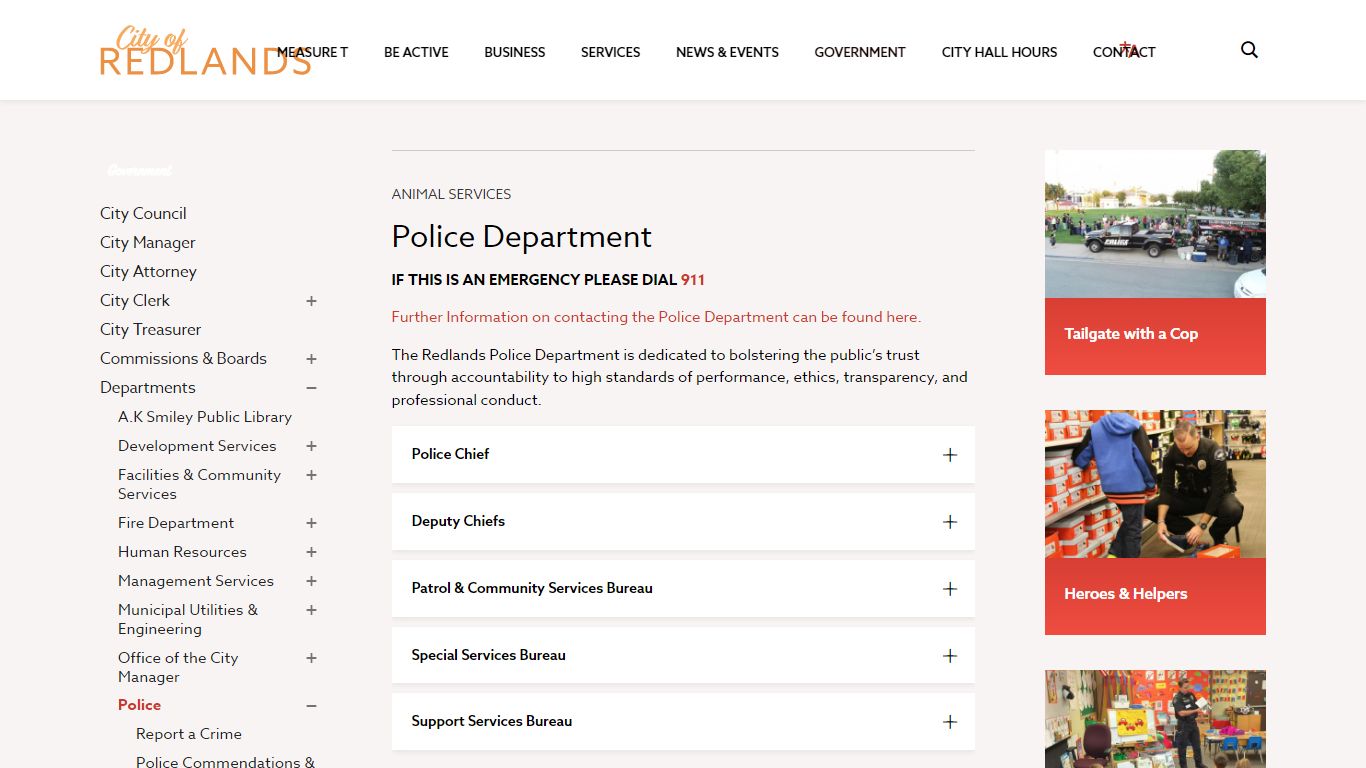Screen dimensions: 1366x768
Task: Open Report a Crime sidebar link
Action: click(x=189, y=734)
